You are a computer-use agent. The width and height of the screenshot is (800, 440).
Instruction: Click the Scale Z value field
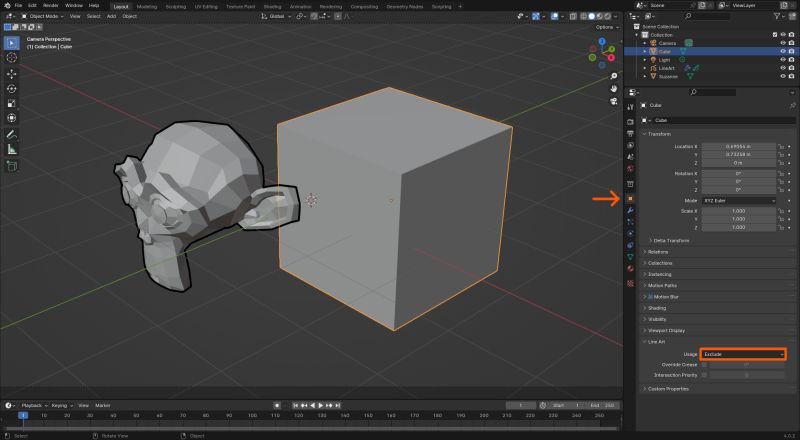click(738, 227)
